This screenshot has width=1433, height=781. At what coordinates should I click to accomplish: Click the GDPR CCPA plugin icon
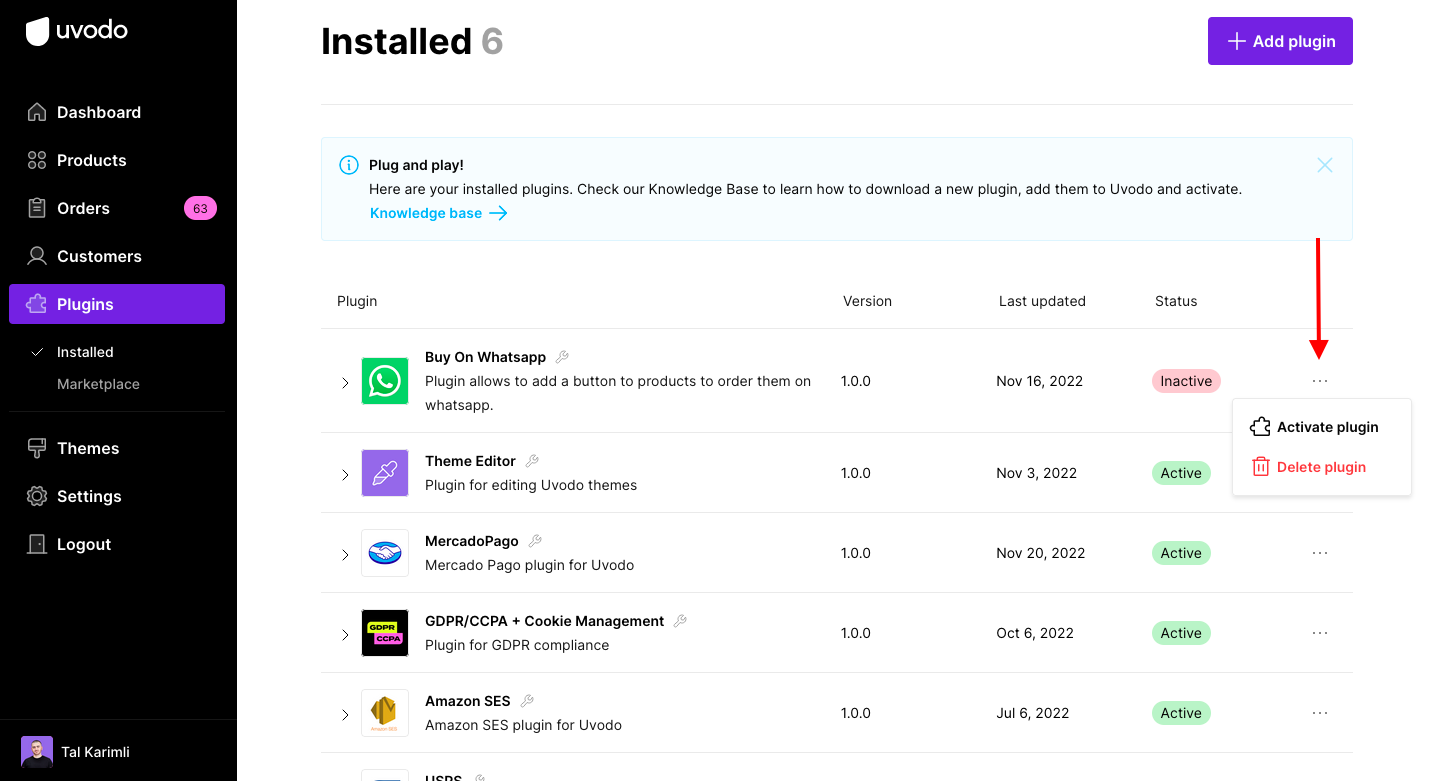point(385,633)
